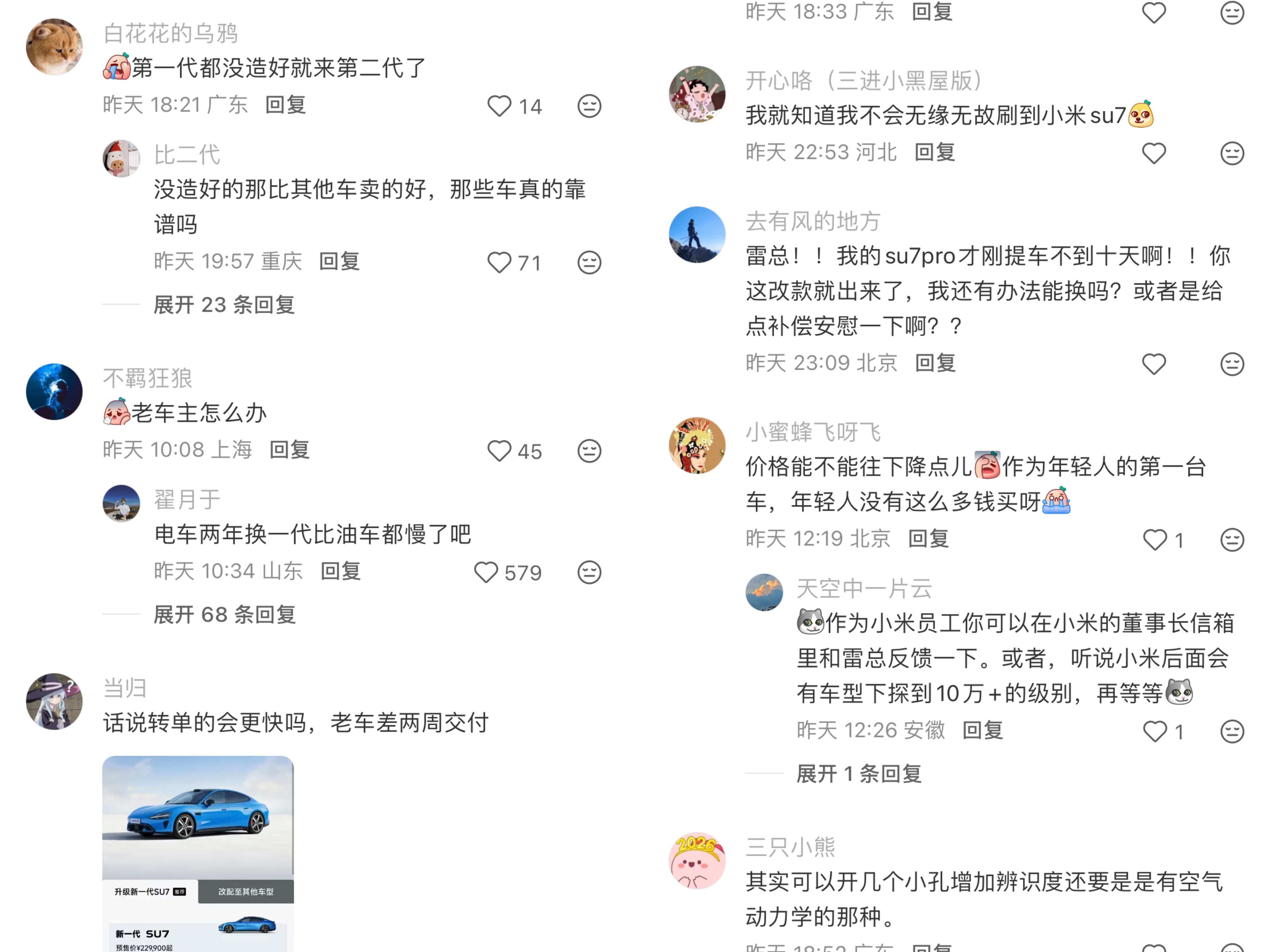Expand 23 replies under 比二代
This screenshot has height=952, width=1270.
tap(224, 305)
